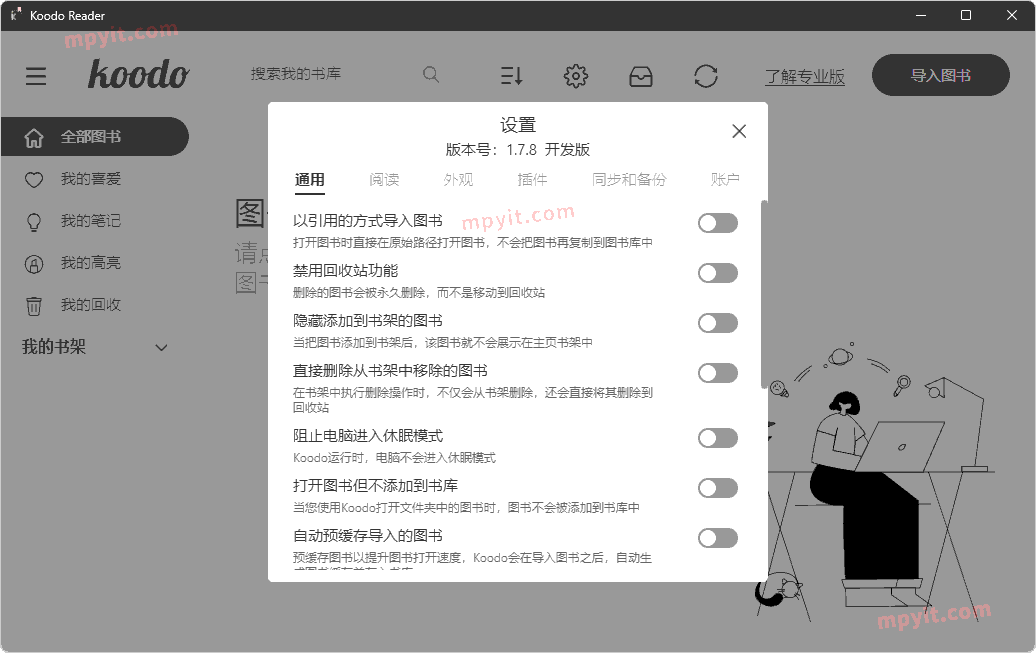Click the trash icon for 我的回收
Image resolution: width=1036 pixels, height=653 pixels.
tap(34, 306)
